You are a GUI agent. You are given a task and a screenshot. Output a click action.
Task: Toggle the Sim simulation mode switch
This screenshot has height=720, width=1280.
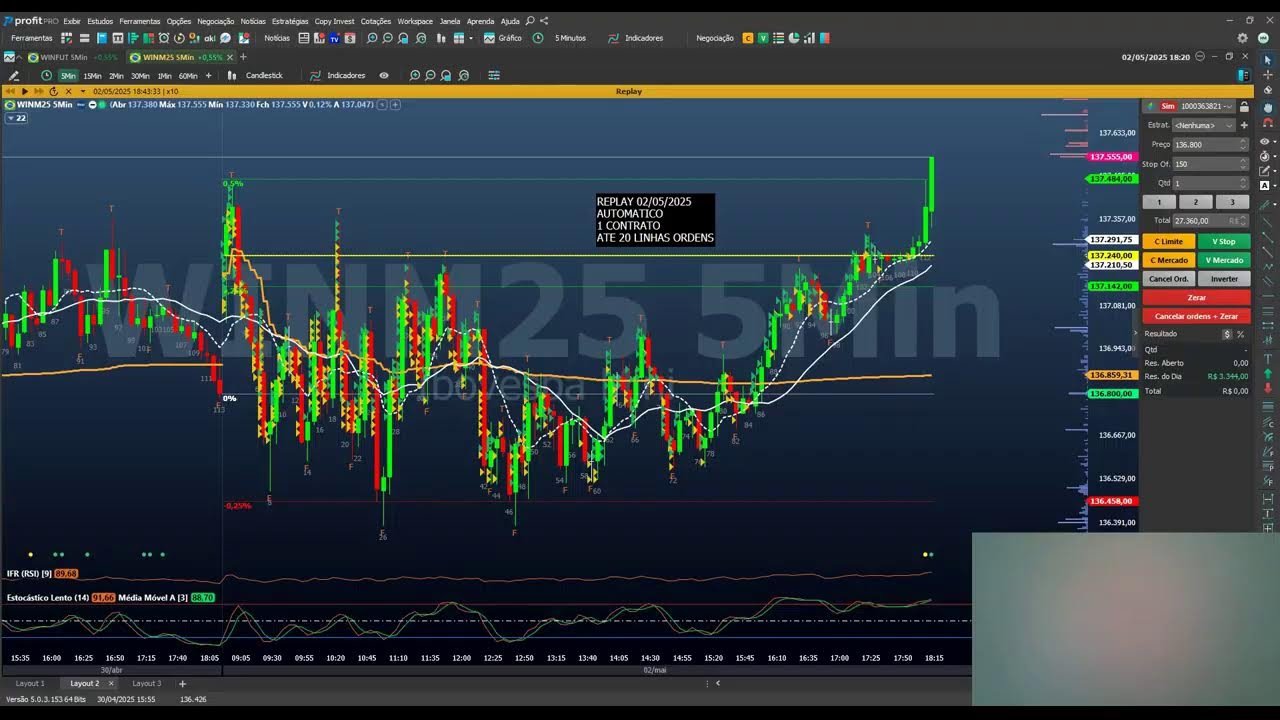(1168, 105)
